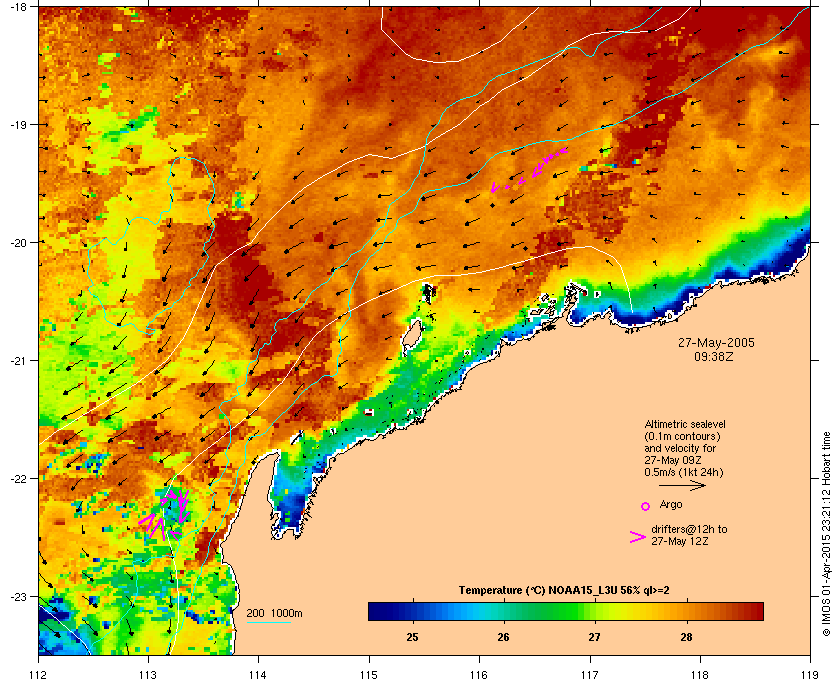Click the latitude axis label -22
The height and width of the screenshot is (680, 840).
tap(19, 479)
